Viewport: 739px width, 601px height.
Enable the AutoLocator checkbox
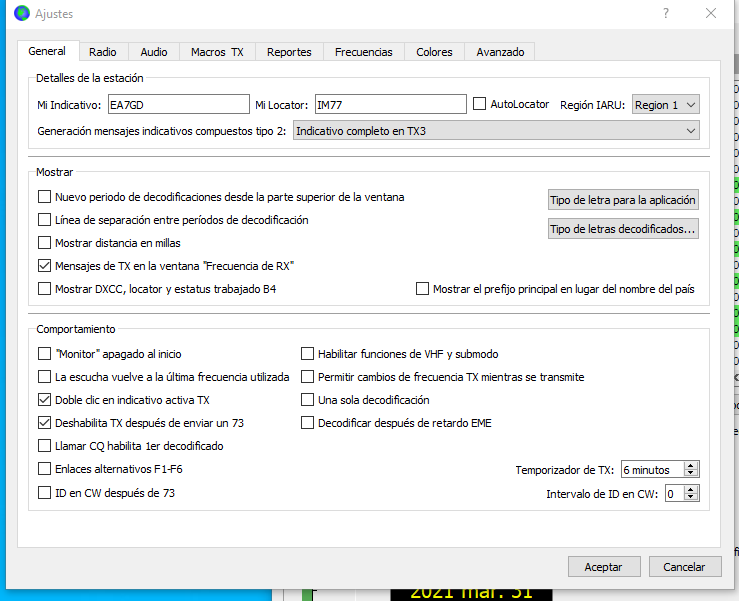point(480,104)
